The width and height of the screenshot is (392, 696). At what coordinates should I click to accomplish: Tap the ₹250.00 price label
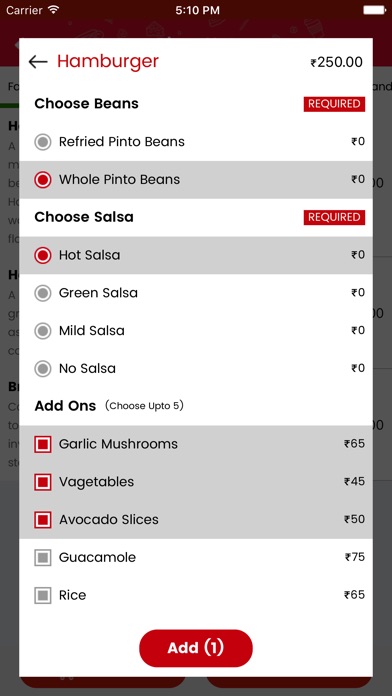coord(337,62)
